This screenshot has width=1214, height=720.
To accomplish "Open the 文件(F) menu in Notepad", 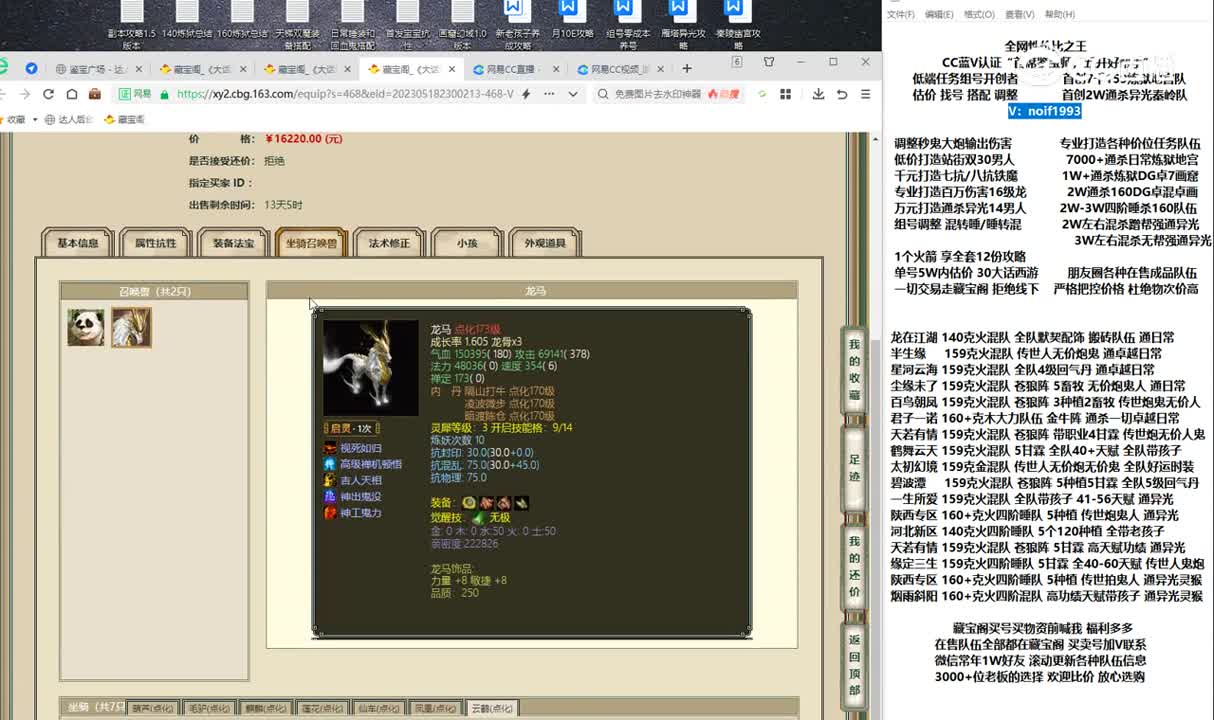I will 901,14.
